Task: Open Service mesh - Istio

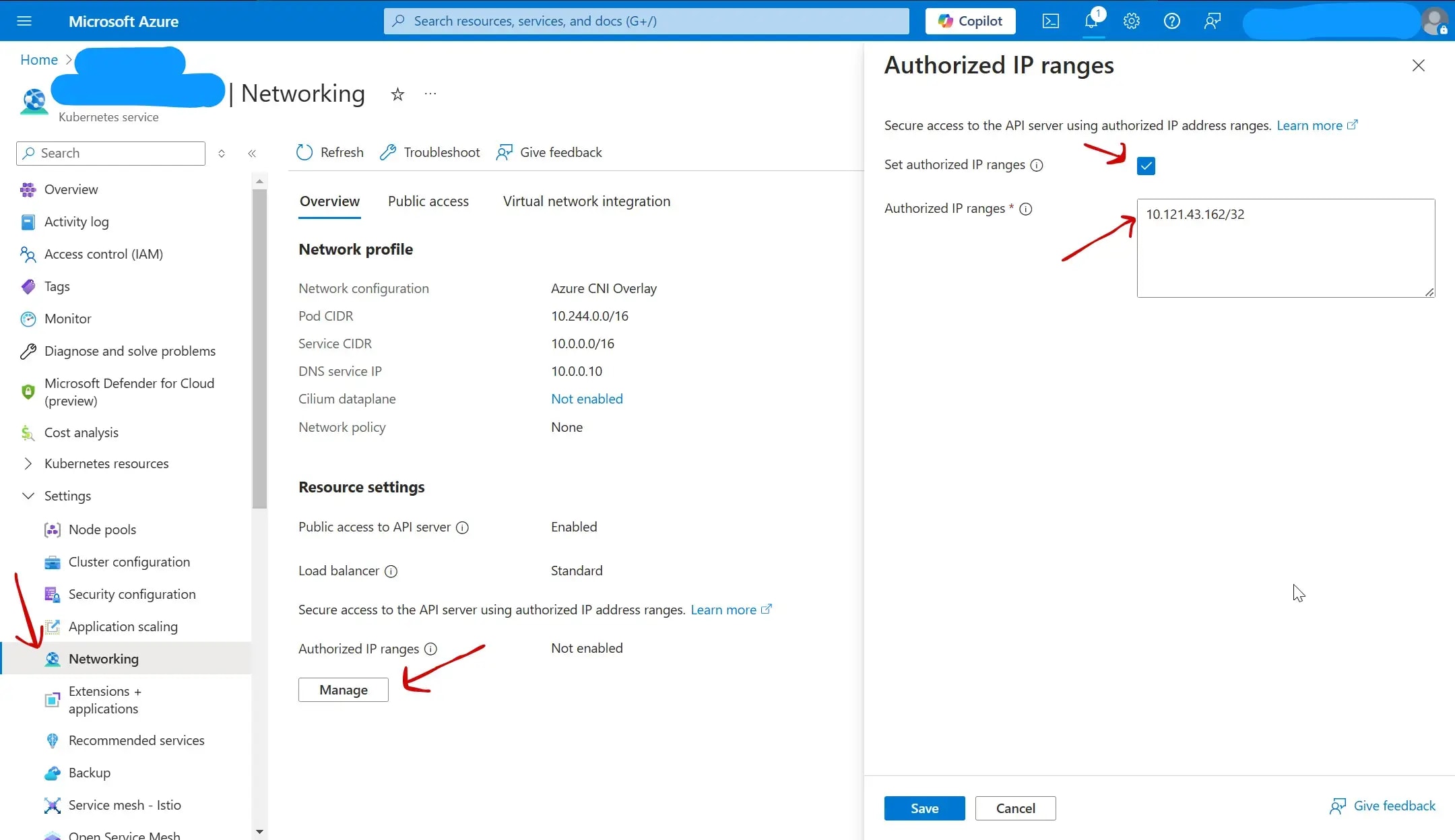Action: pyautogui.click(x=125, y=805)
